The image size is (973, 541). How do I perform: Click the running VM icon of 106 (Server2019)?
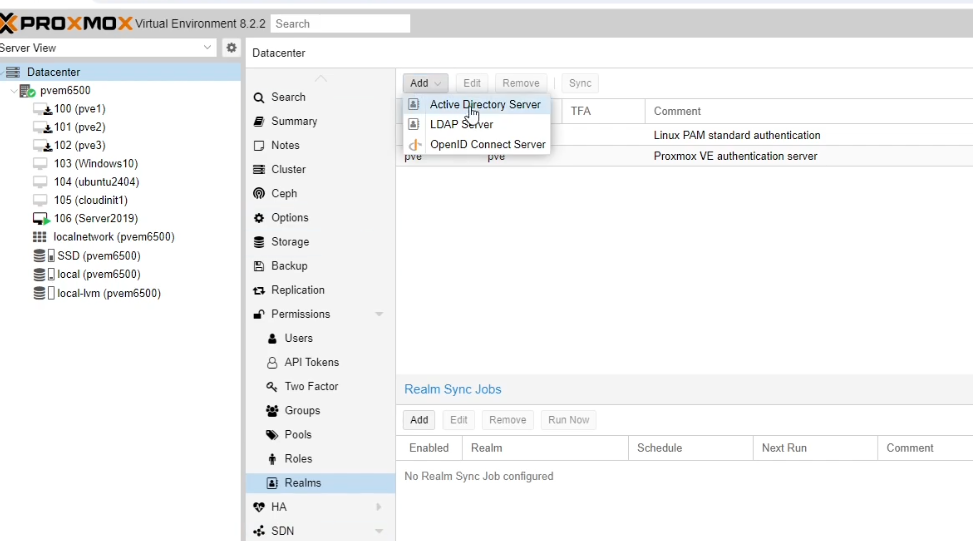tap(41, 218)
